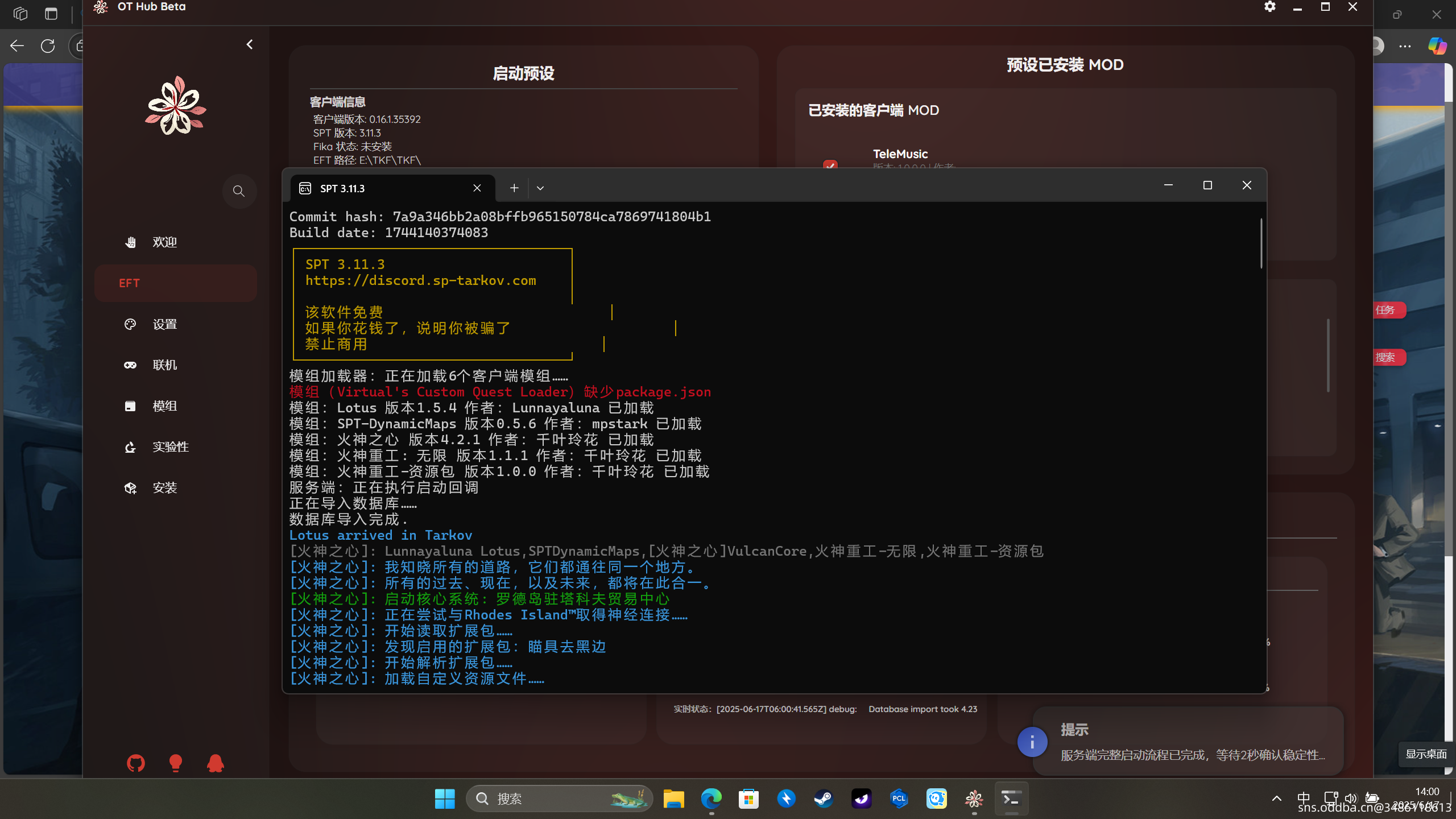1456x819 pixels.
Task: Open OT Hub flower icon in taskbar
Action: coord(974,799)
